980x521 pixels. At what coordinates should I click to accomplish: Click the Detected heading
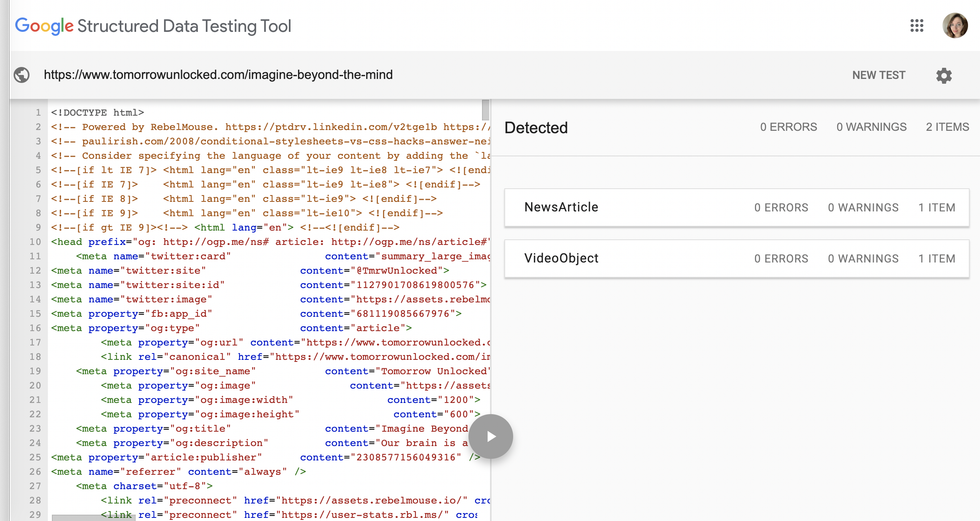[536, 128]
